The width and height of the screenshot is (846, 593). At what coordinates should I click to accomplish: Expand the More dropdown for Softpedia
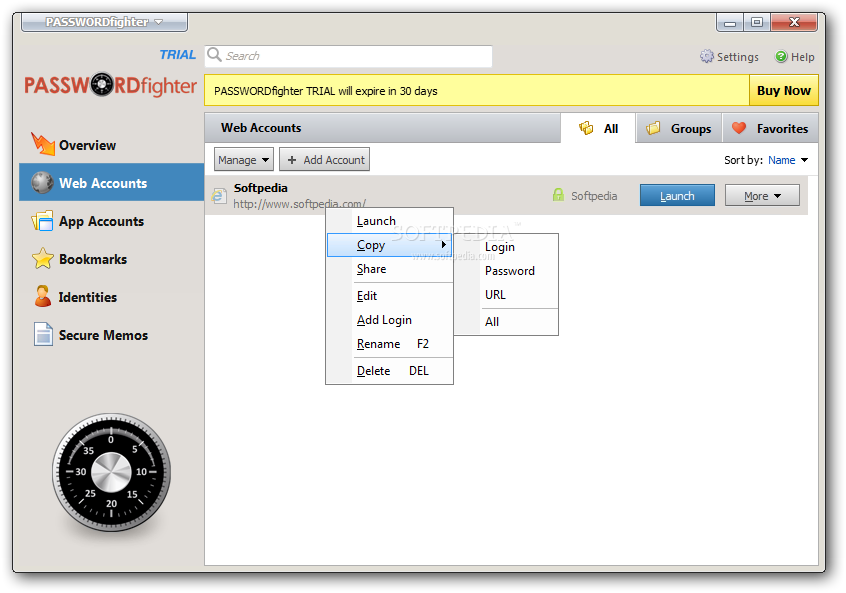762,196
